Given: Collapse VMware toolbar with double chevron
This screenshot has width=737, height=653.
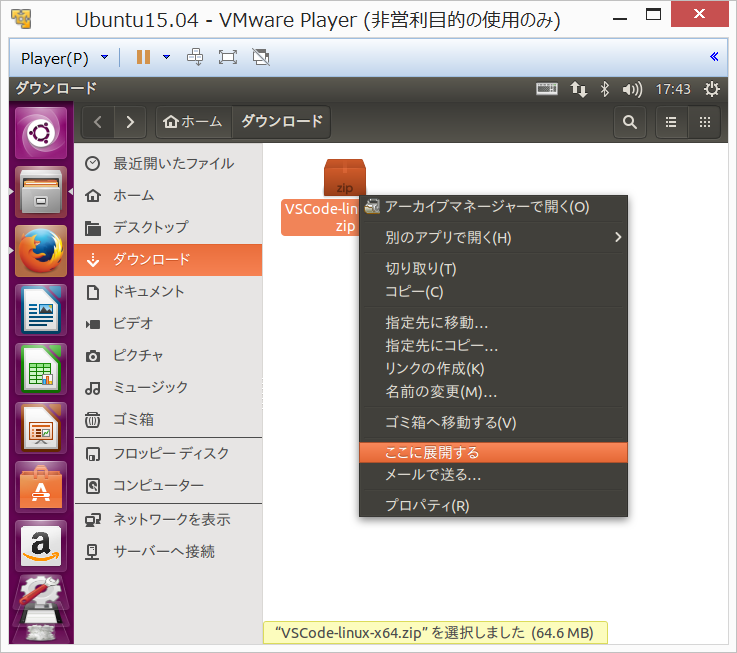Looking at the screenshot, I should tap(714, 57).
